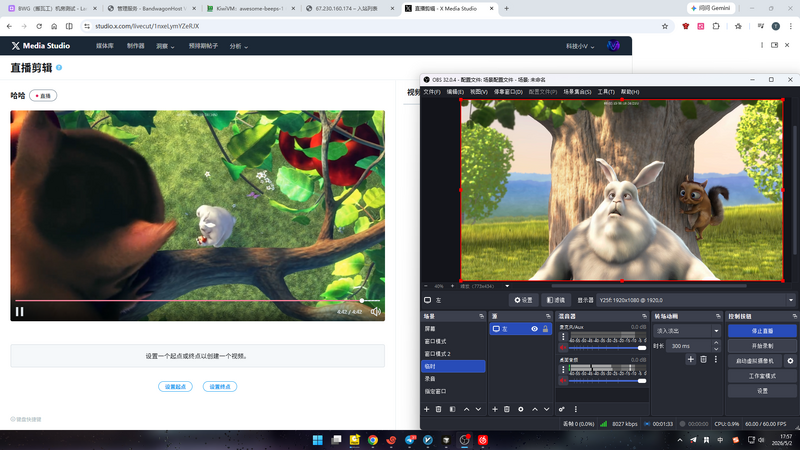800x450 pixels.
Task: Toggle 工作室模式 in OBS controls
Action: point(762,376)
